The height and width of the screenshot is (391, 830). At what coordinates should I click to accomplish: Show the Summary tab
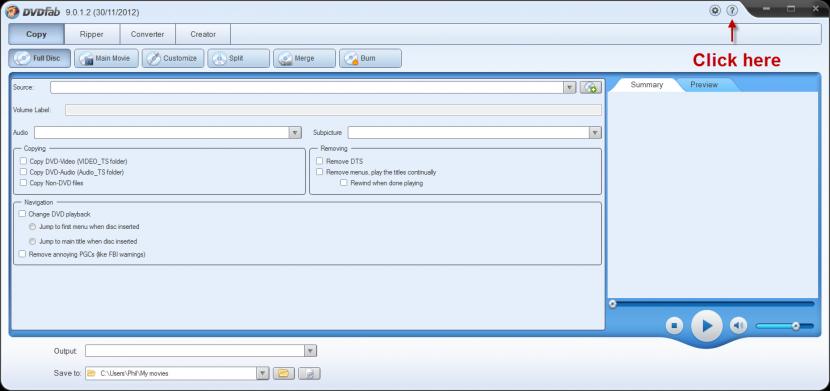pyautogui.click(x=646, y=85)
